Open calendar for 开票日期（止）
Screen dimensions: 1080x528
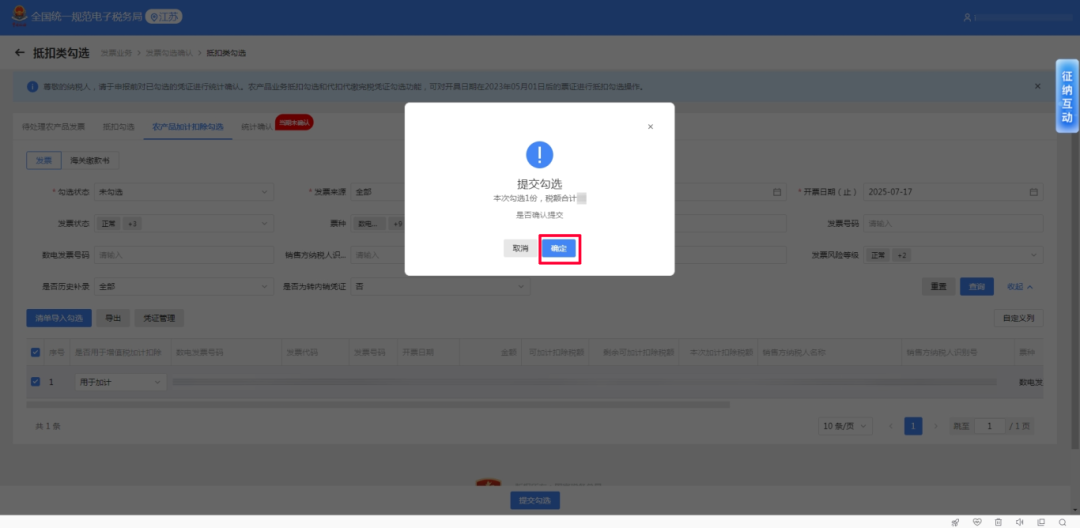pos(1033,192)
